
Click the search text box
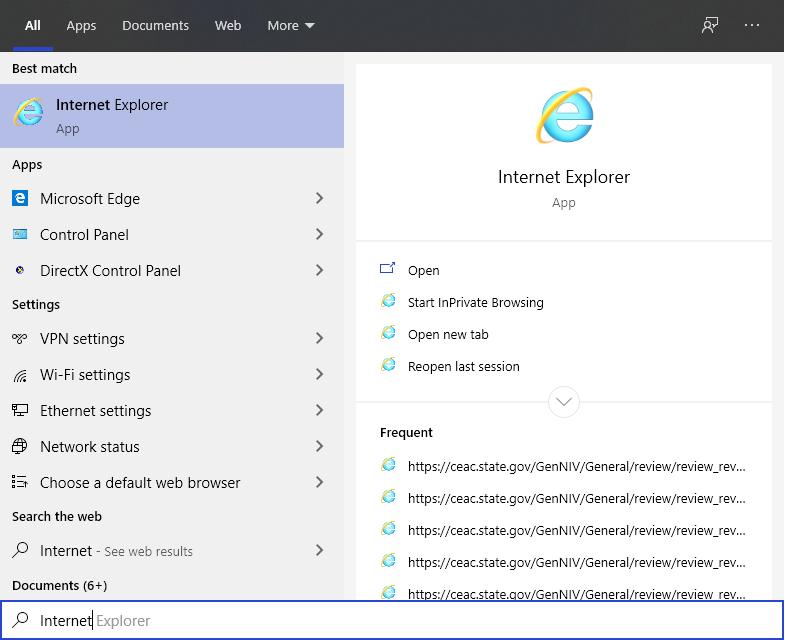click(400, 621)
